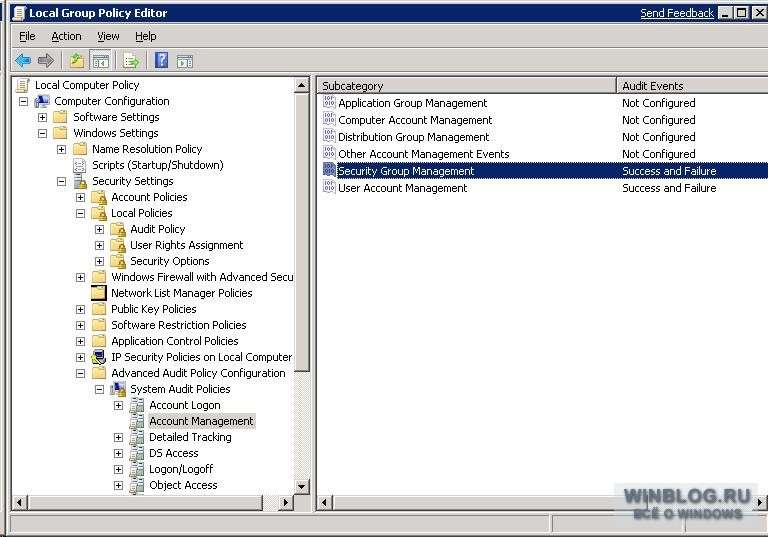Click the Send Feedback link
This screenshot has width=768, height=537.
point(677,13)
